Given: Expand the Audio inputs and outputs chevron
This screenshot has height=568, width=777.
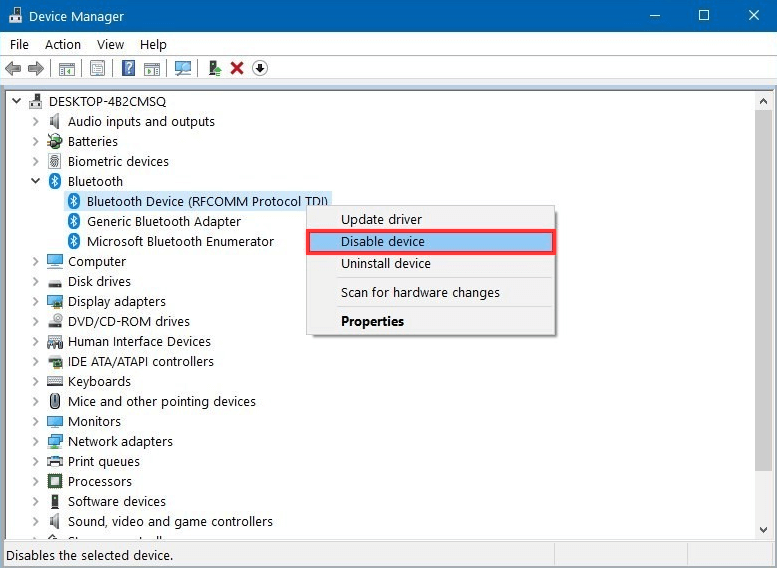Looking at the screenshot, I should [35, 121].
